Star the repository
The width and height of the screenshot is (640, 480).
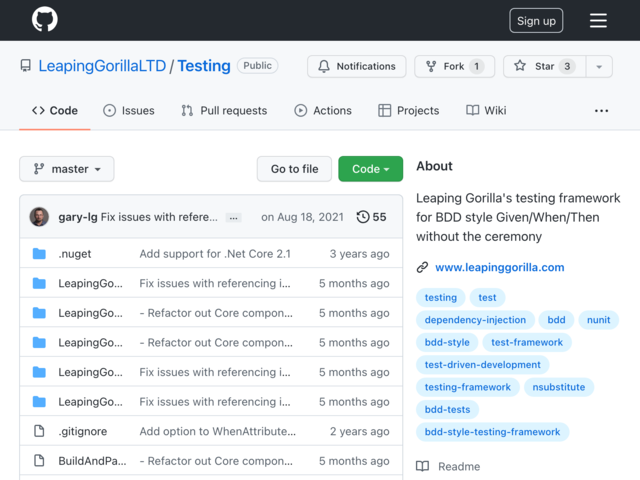click(x=544, y=66)
